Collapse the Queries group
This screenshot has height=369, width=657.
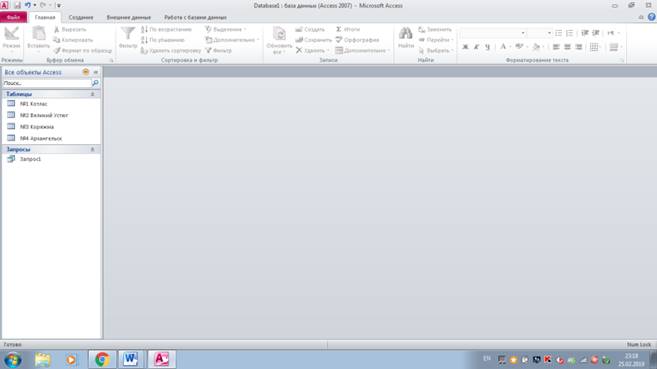[x=93, y=150]
